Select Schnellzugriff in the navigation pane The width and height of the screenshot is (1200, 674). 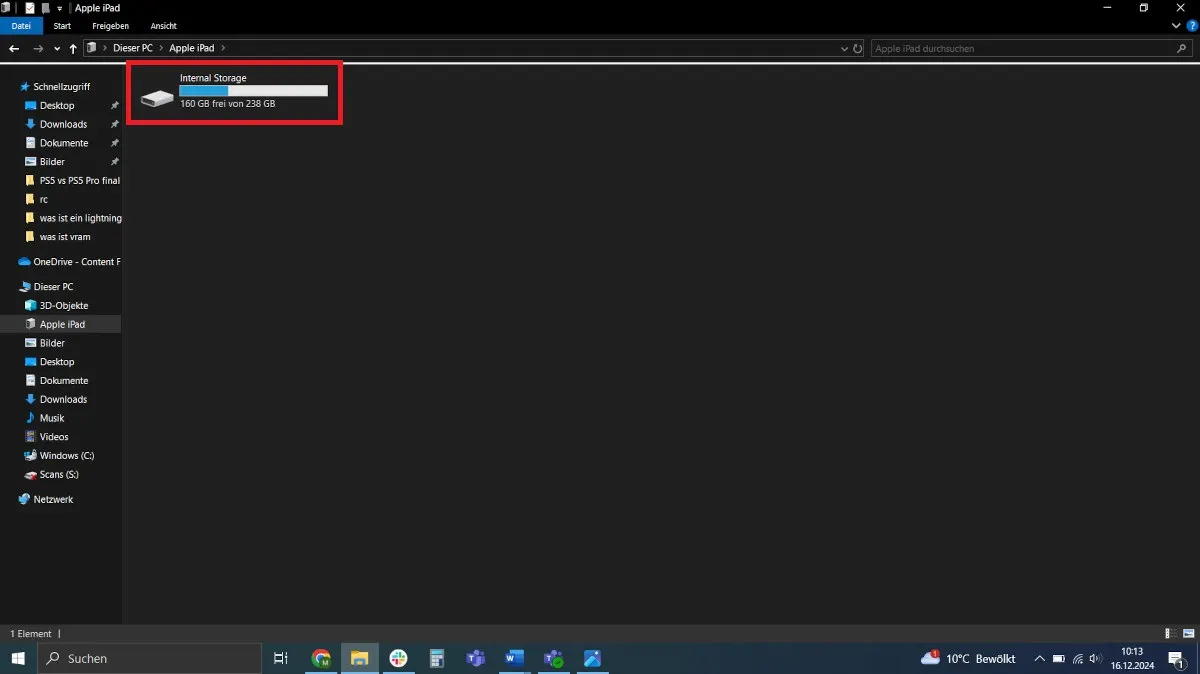61,87
